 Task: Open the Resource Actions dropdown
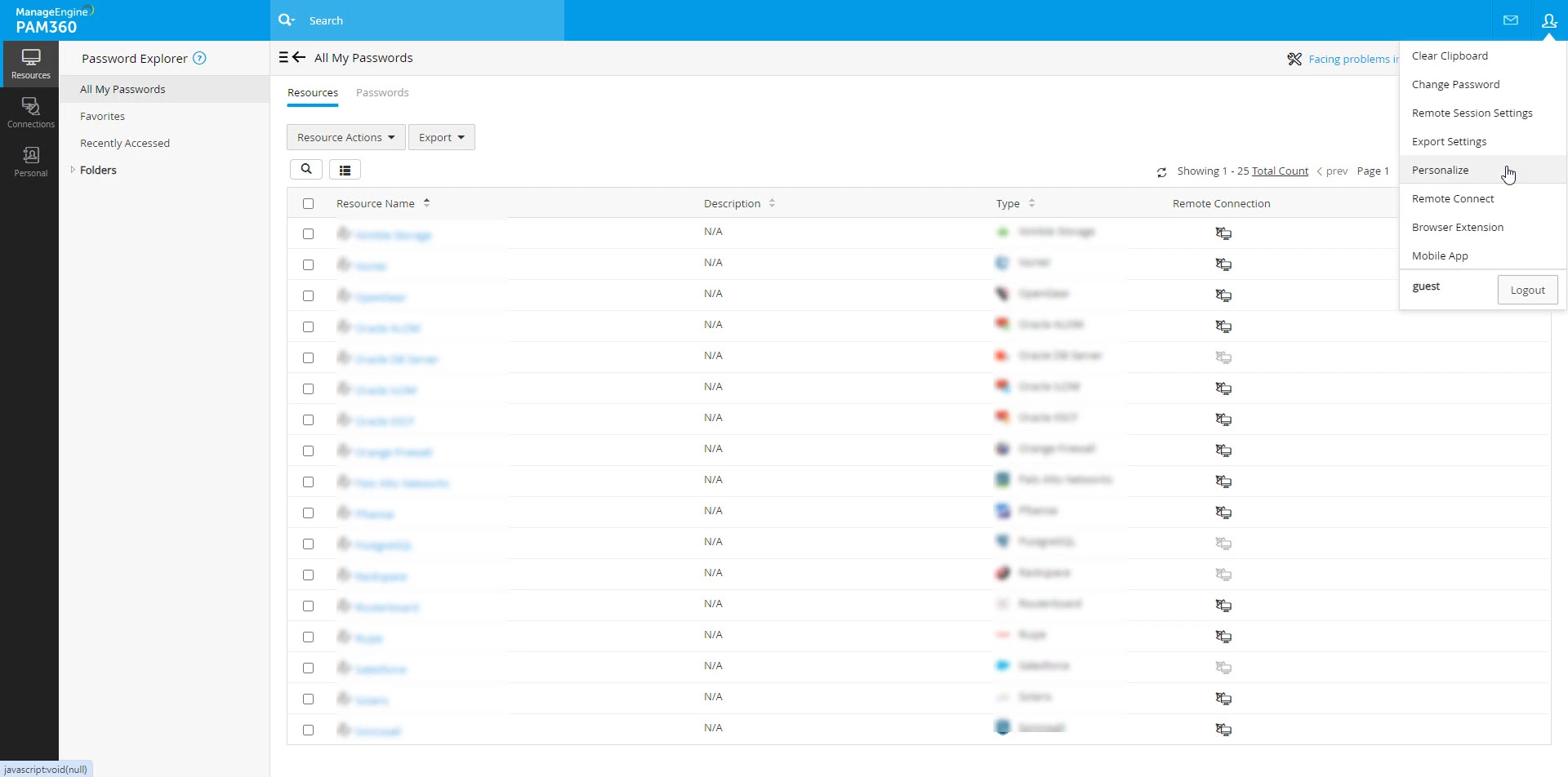pos(345,137)
